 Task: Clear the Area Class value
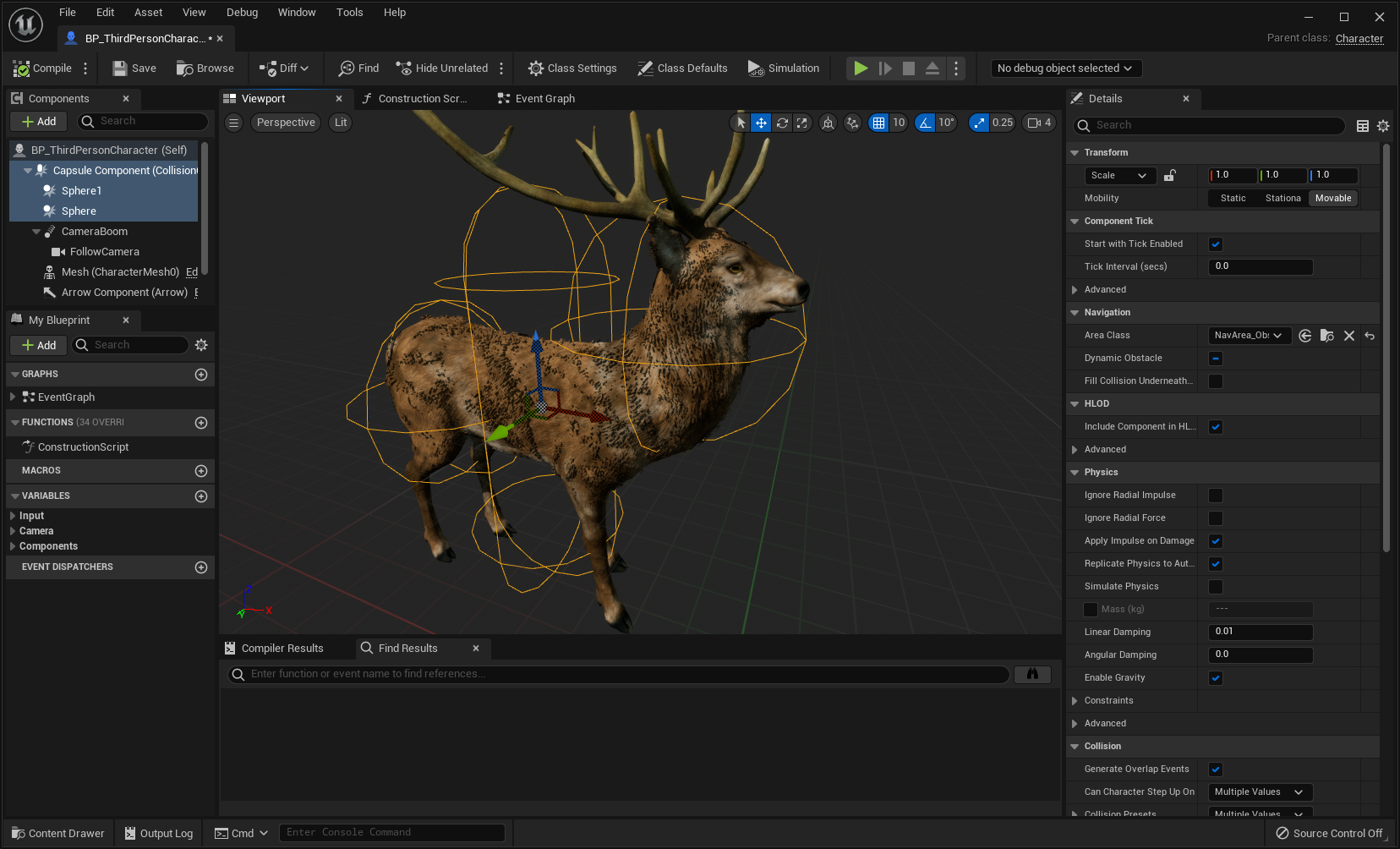point(1349,336)
